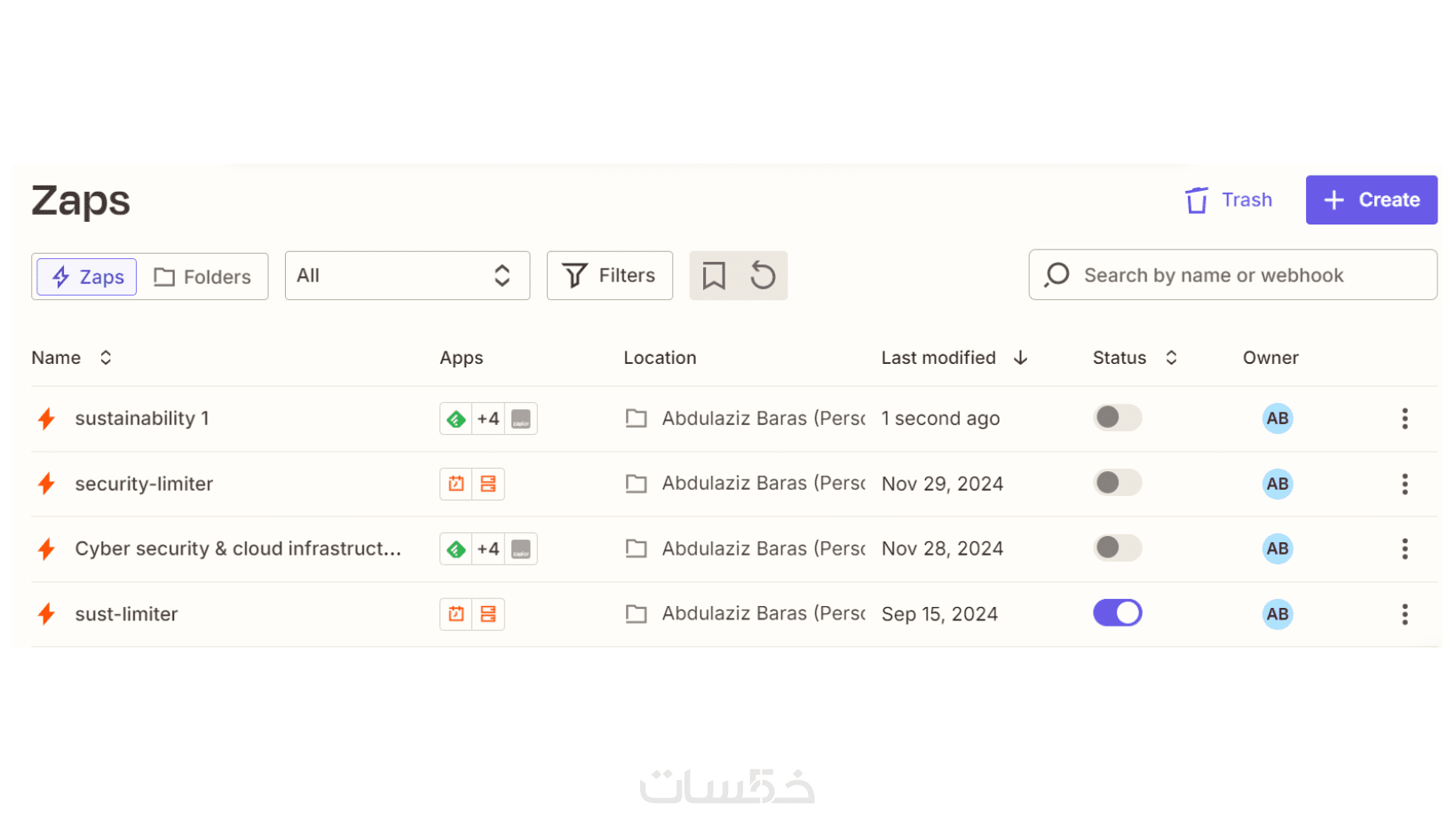Enable the sustainability 1 zap toggle

point(1117,417)
